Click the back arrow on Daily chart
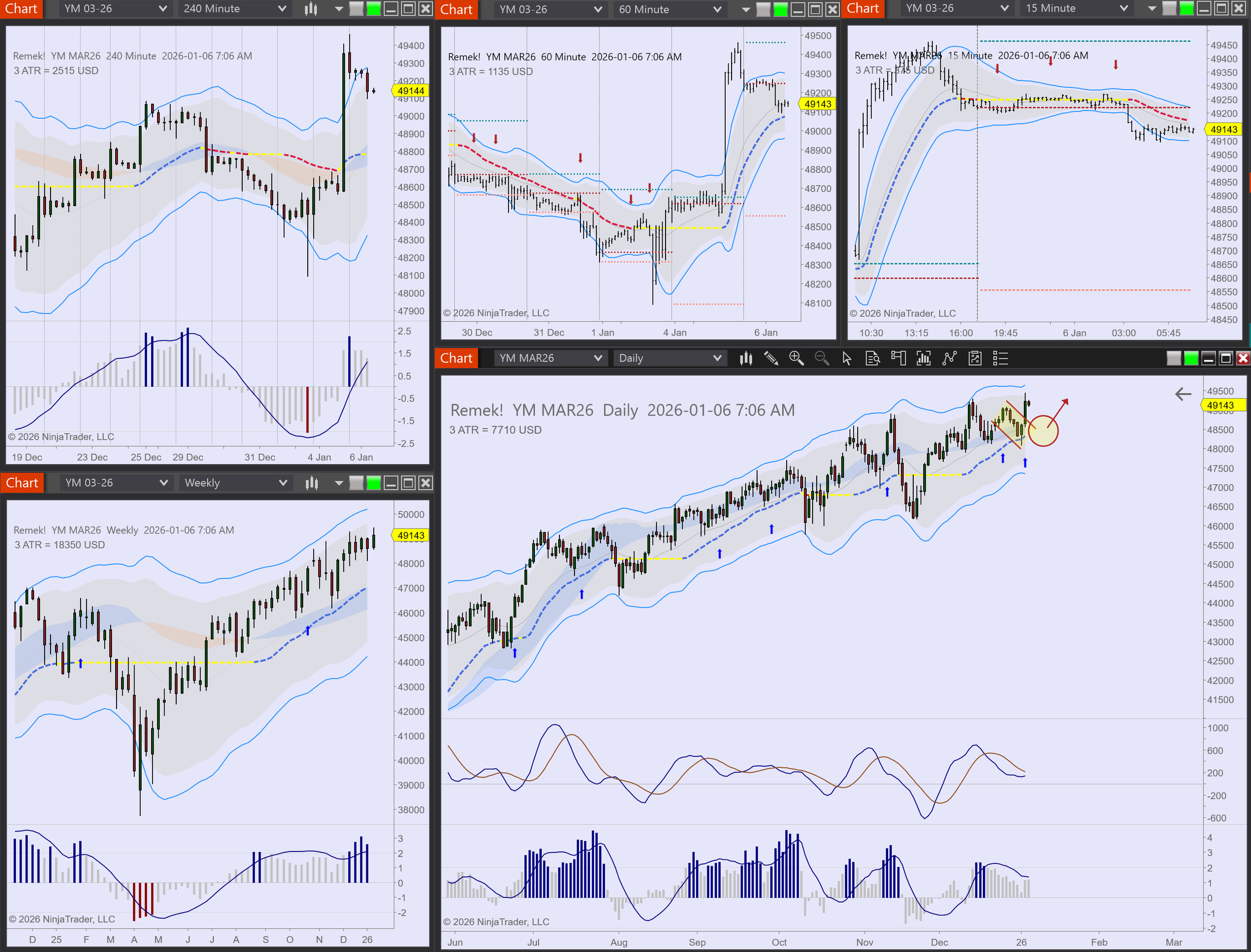 (1183, 394)
